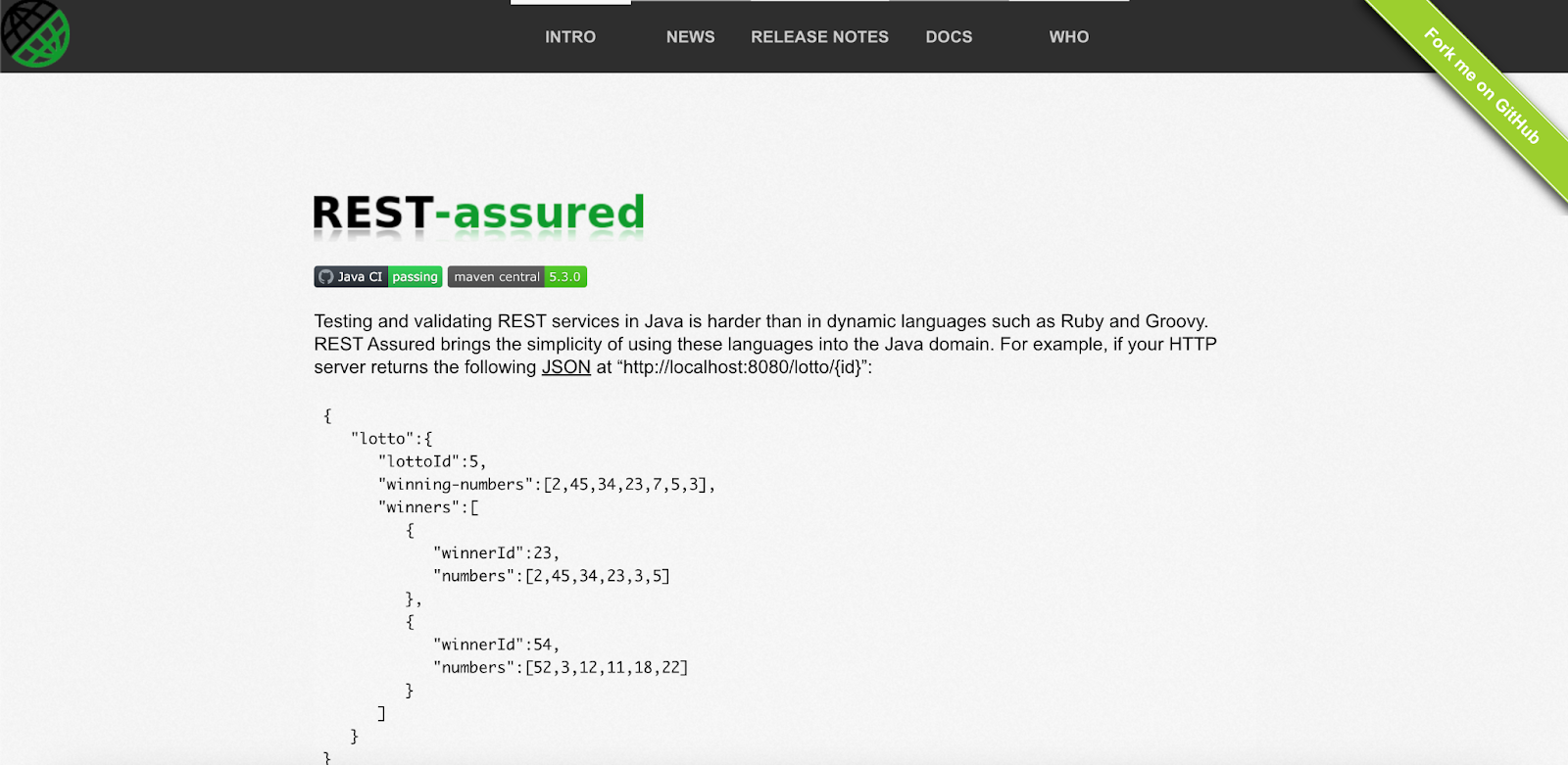The height and width of the screenshot is (765, 1568).
Task: Click the numbers [52,3,12,11,18,22] line
Action: click(561, 668)
